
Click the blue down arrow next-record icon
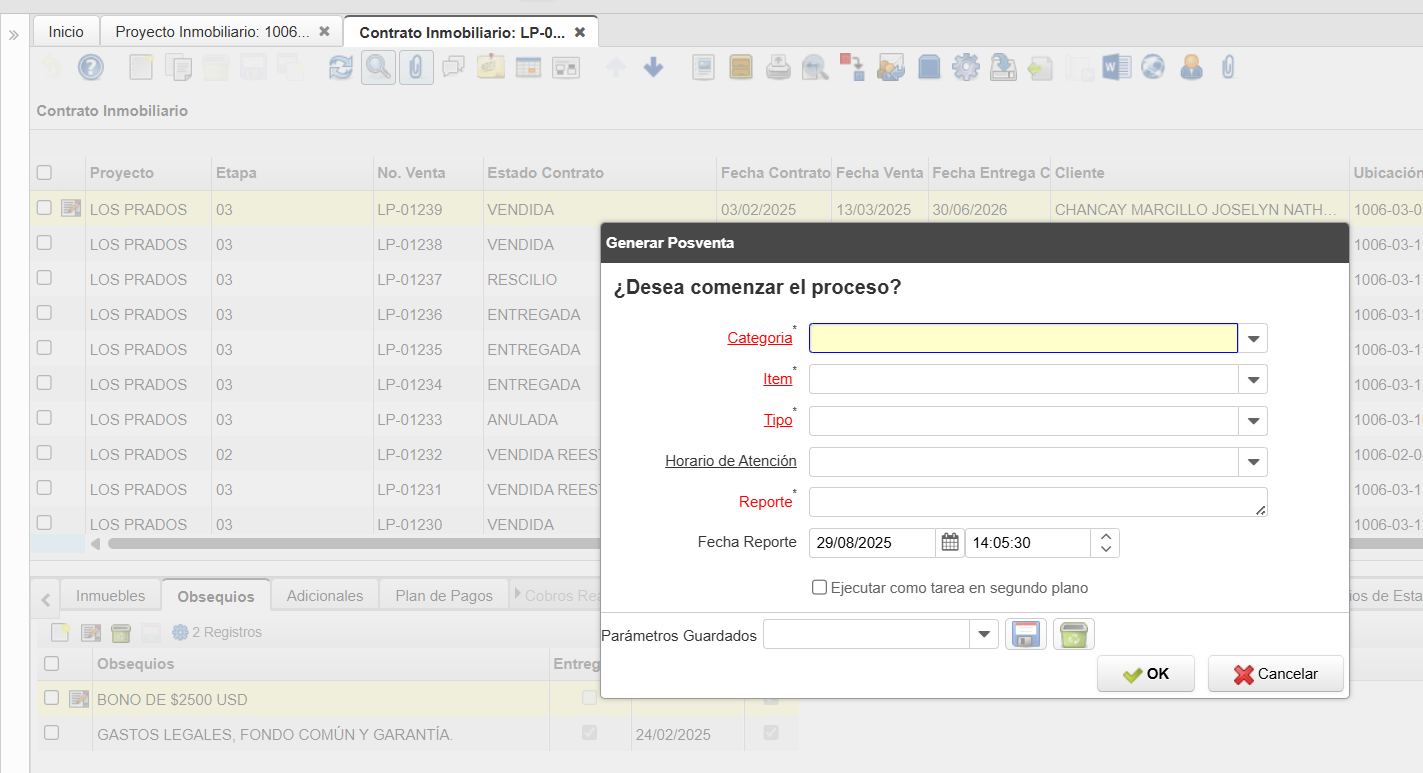pyautogui.click(x=653, y=67)
